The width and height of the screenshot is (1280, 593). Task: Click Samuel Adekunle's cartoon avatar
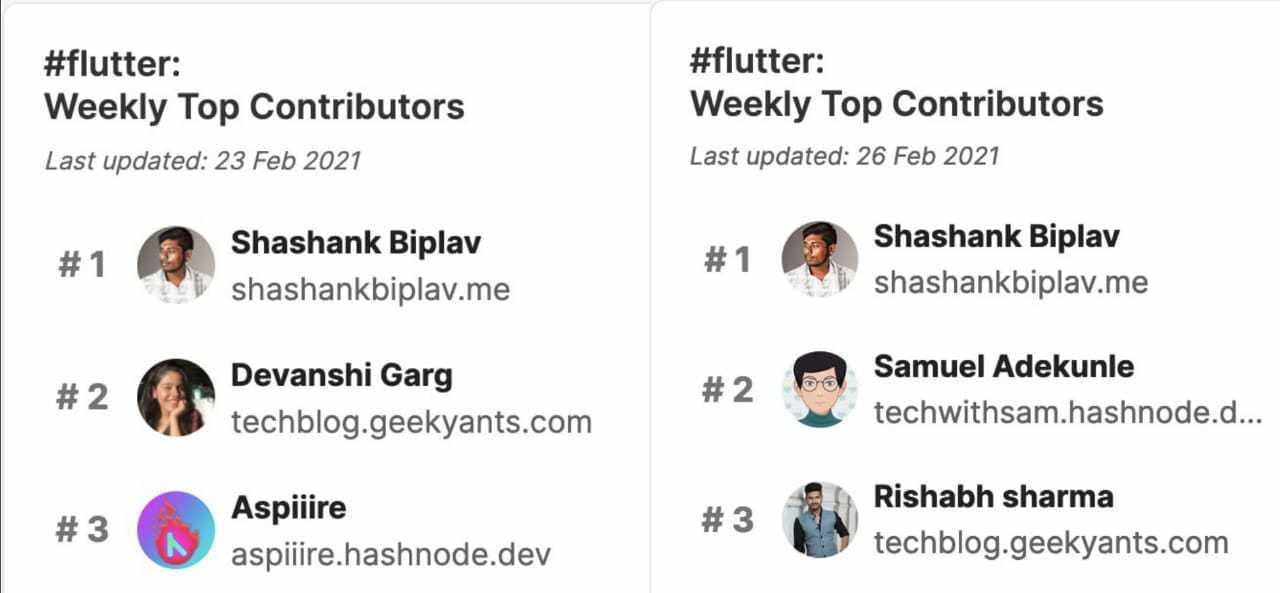pos(820,389)
